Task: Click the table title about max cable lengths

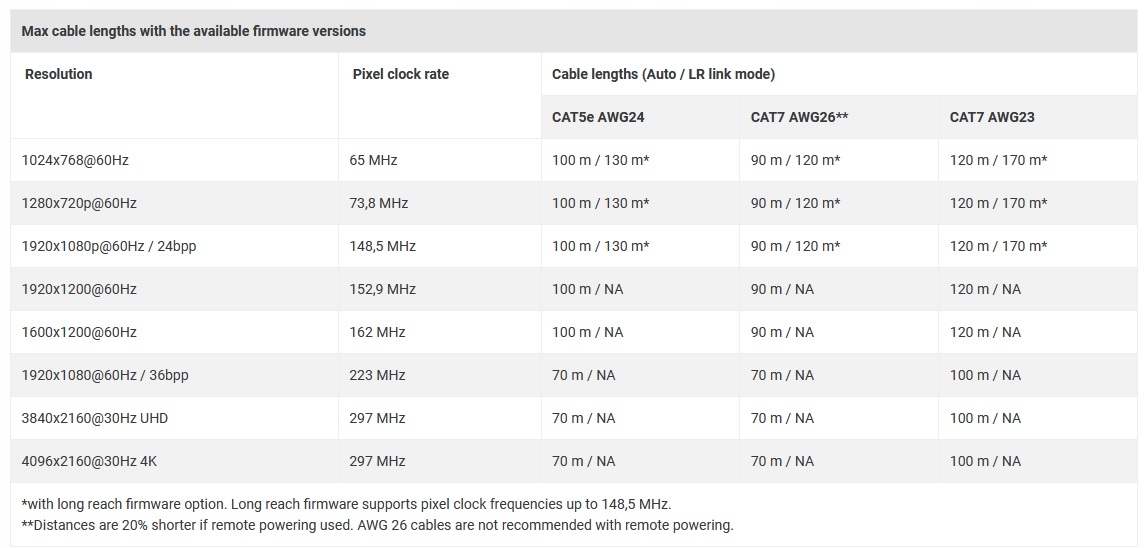Action: (x=193, y=31)
